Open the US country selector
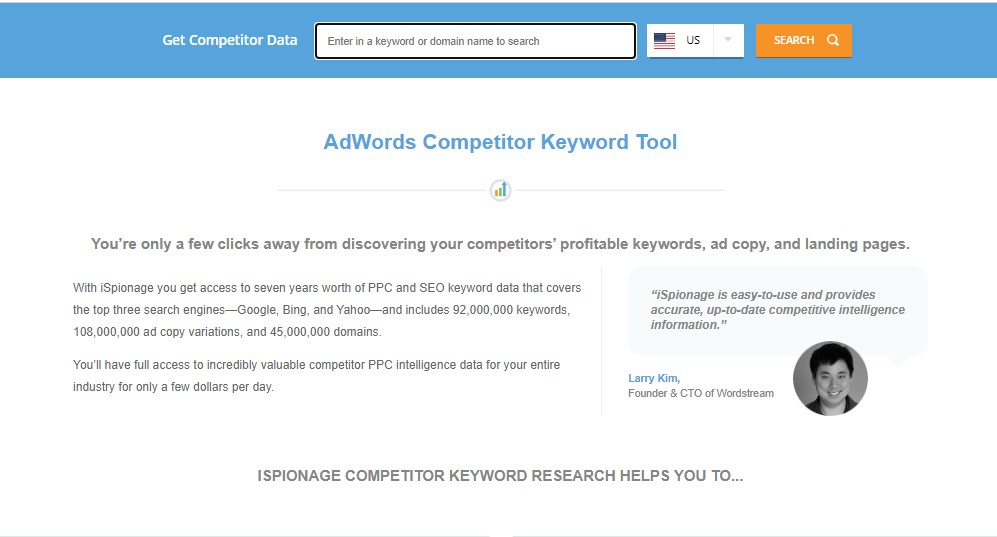The image size is (997, 537). coord(694,41)
